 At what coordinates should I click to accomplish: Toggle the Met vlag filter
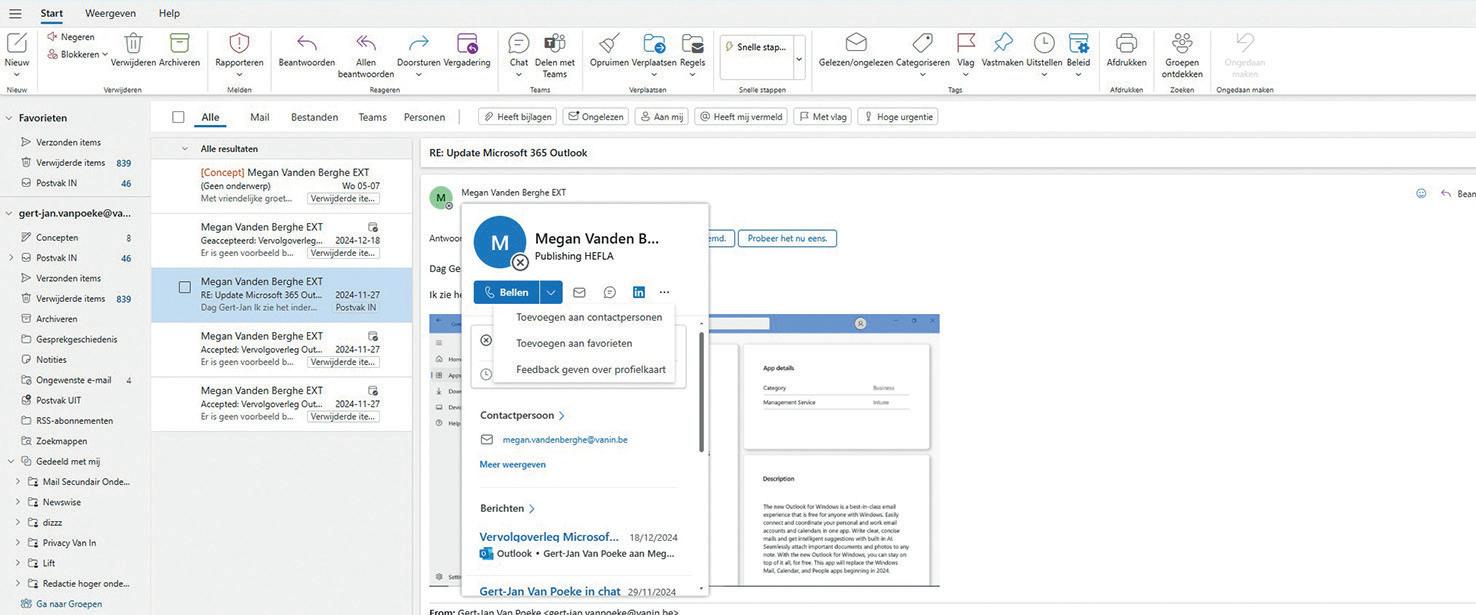(x=822, y=117)
